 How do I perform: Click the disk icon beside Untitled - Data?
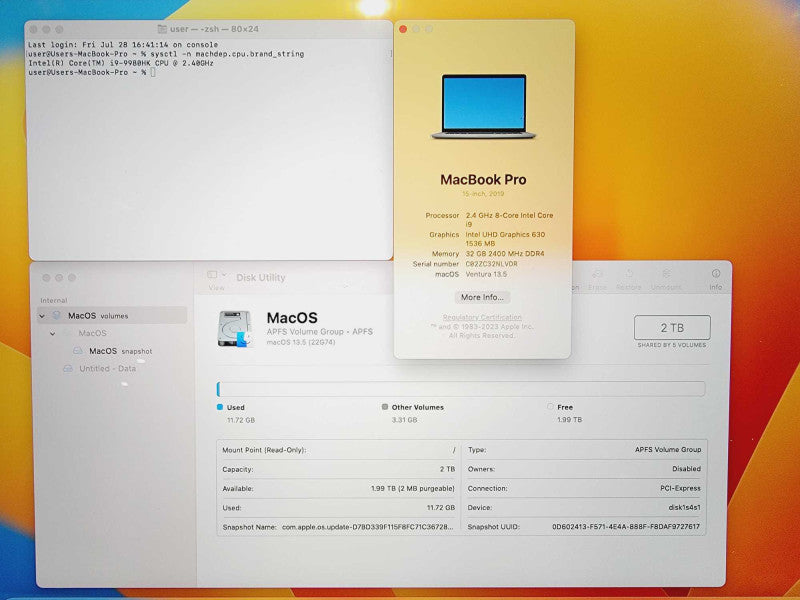click(68, 368)
